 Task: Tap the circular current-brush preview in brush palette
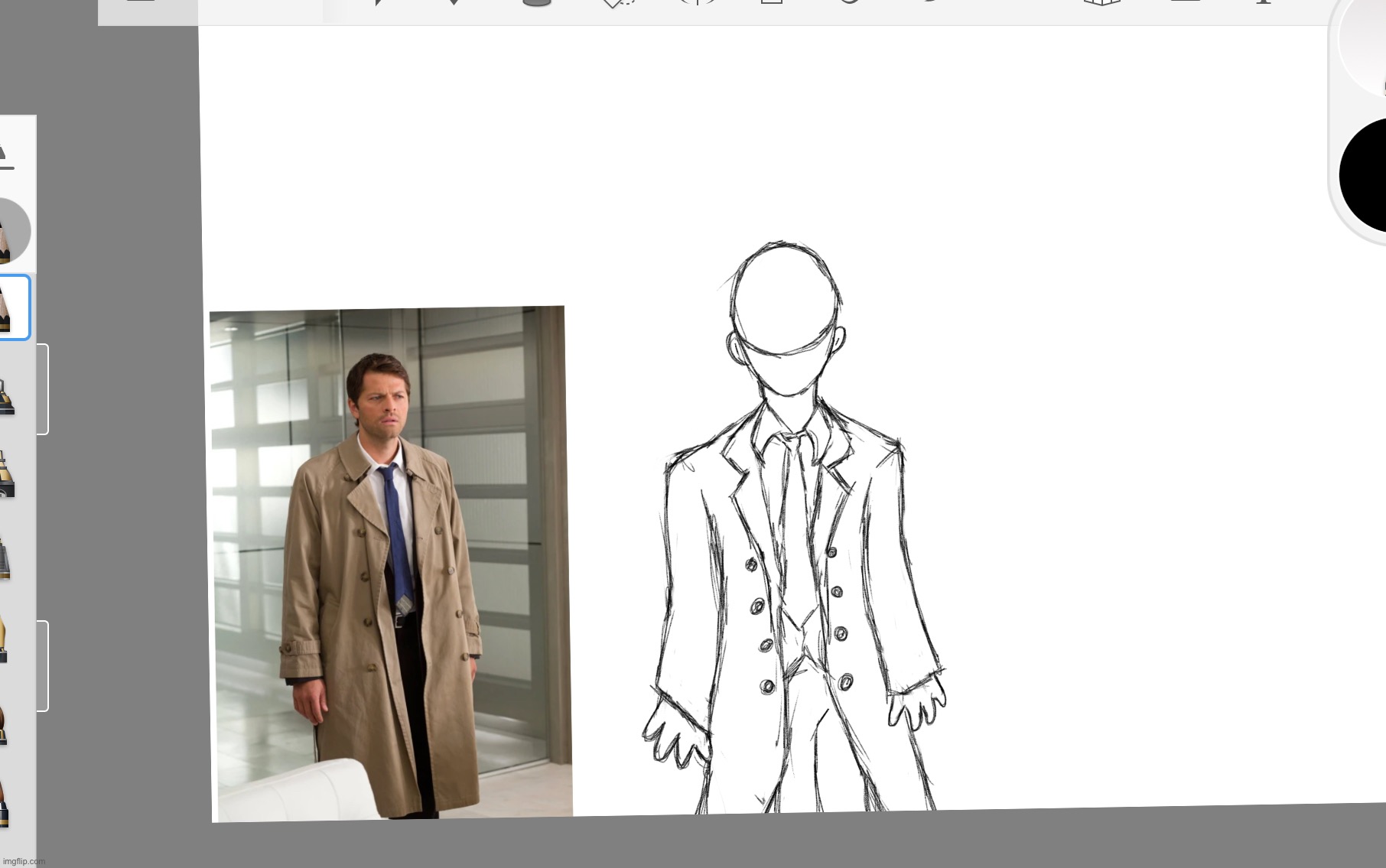[11, 231]
